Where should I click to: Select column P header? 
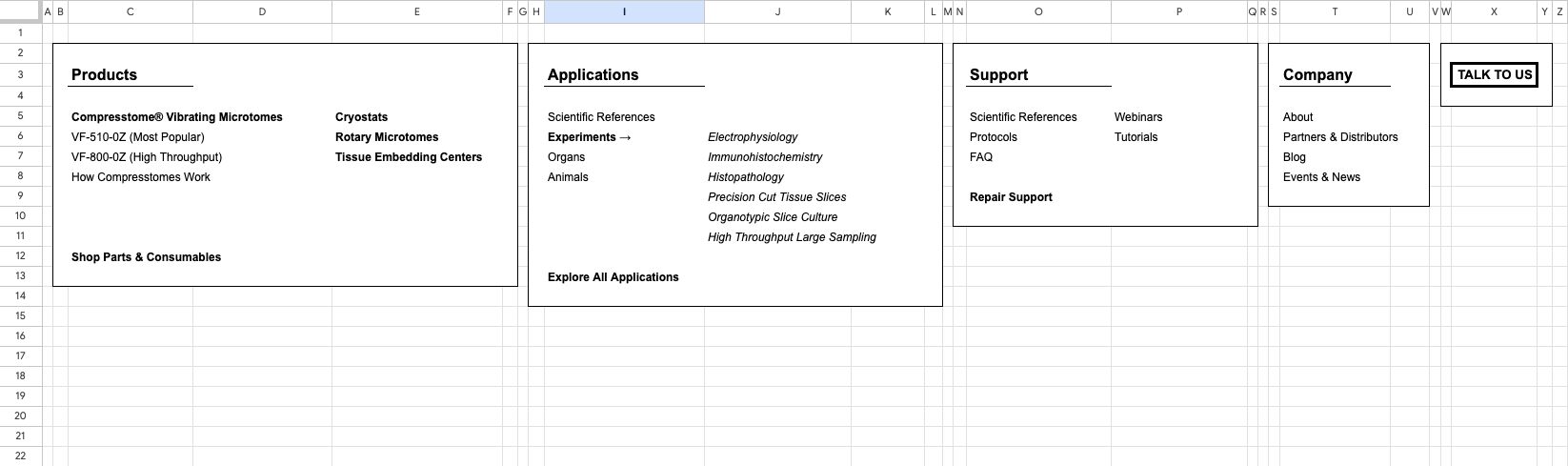click(1179, 11)
